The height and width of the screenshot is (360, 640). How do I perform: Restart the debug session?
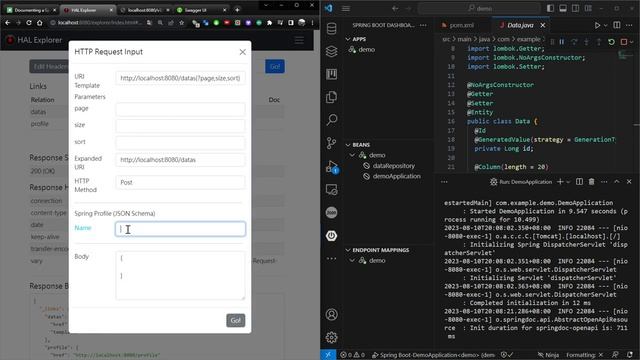pyautogui.click(x=611, y=42)
